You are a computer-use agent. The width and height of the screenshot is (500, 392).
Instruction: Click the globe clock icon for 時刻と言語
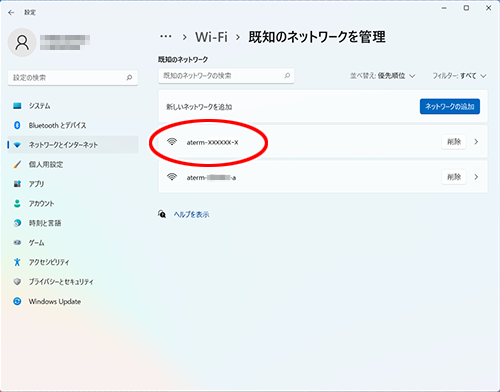(x=17, y=223)
